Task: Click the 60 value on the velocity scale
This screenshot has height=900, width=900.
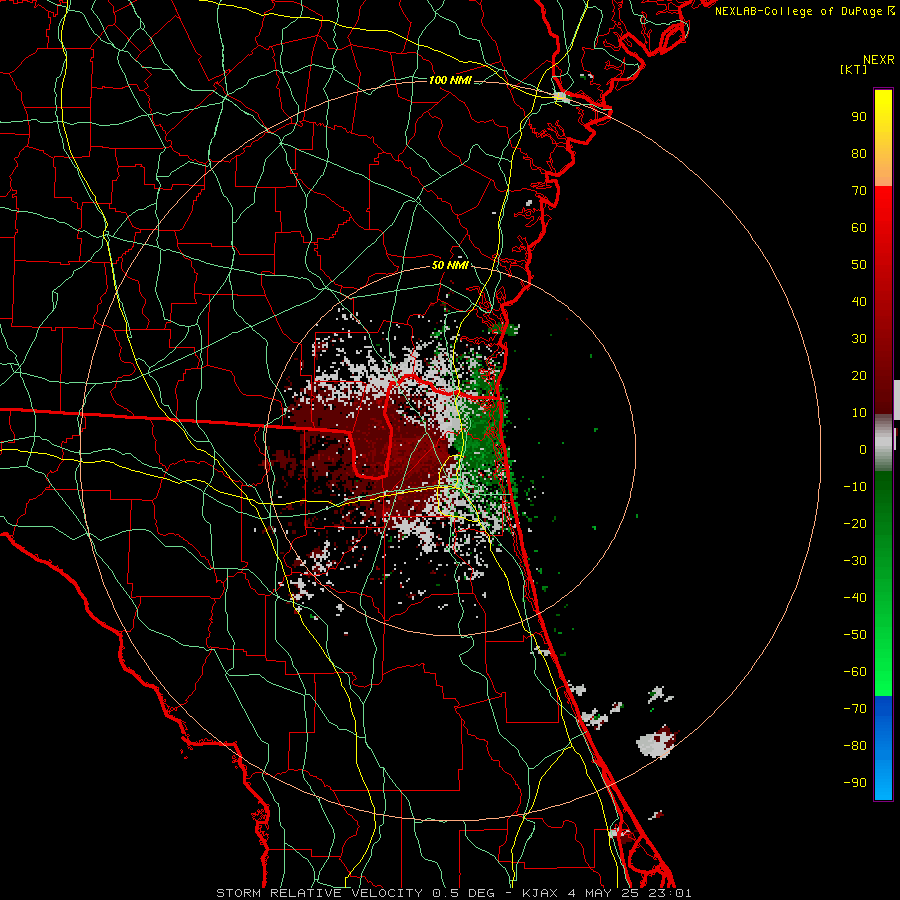Action: [x=859, y=227]
